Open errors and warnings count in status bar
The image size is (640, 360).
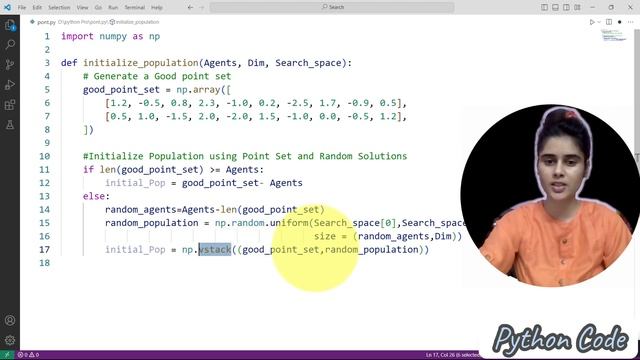pyautogui.click(x=28, y=355)
